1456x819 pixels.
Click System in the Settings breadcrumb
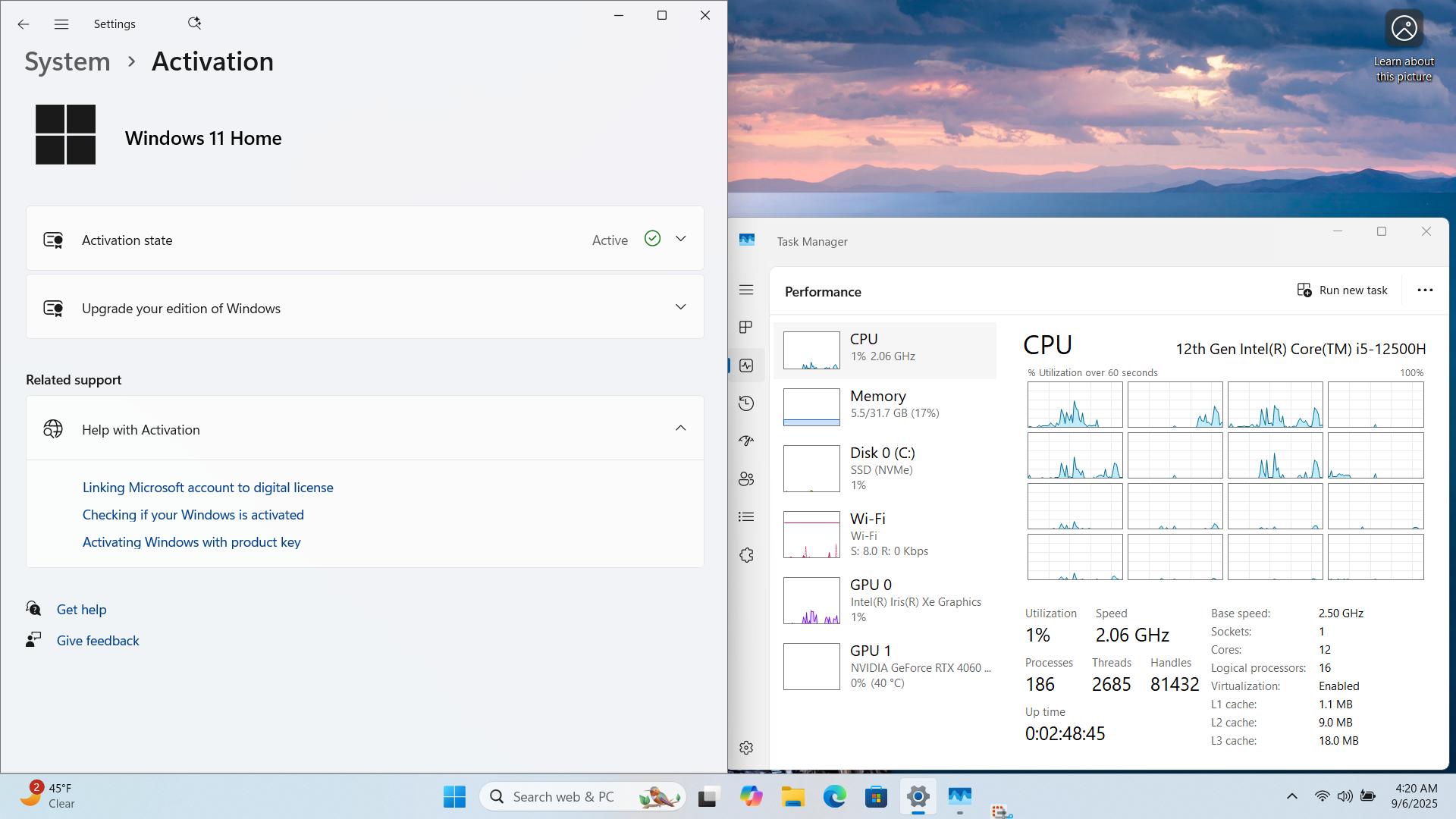click(x=67, y=61)
